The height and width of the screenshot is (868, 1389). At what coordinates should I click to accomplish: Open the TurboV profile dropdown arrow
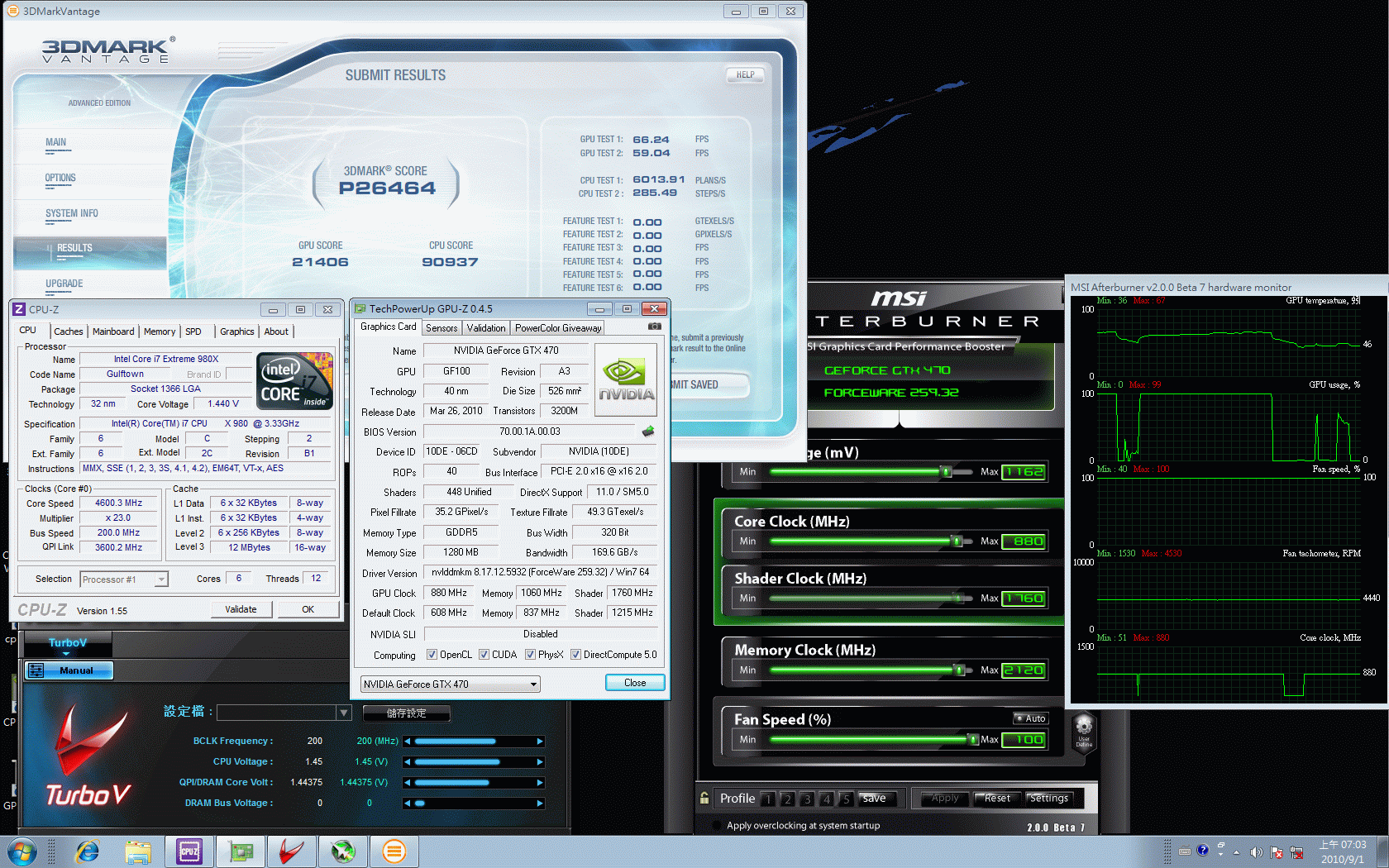[344, 713]
